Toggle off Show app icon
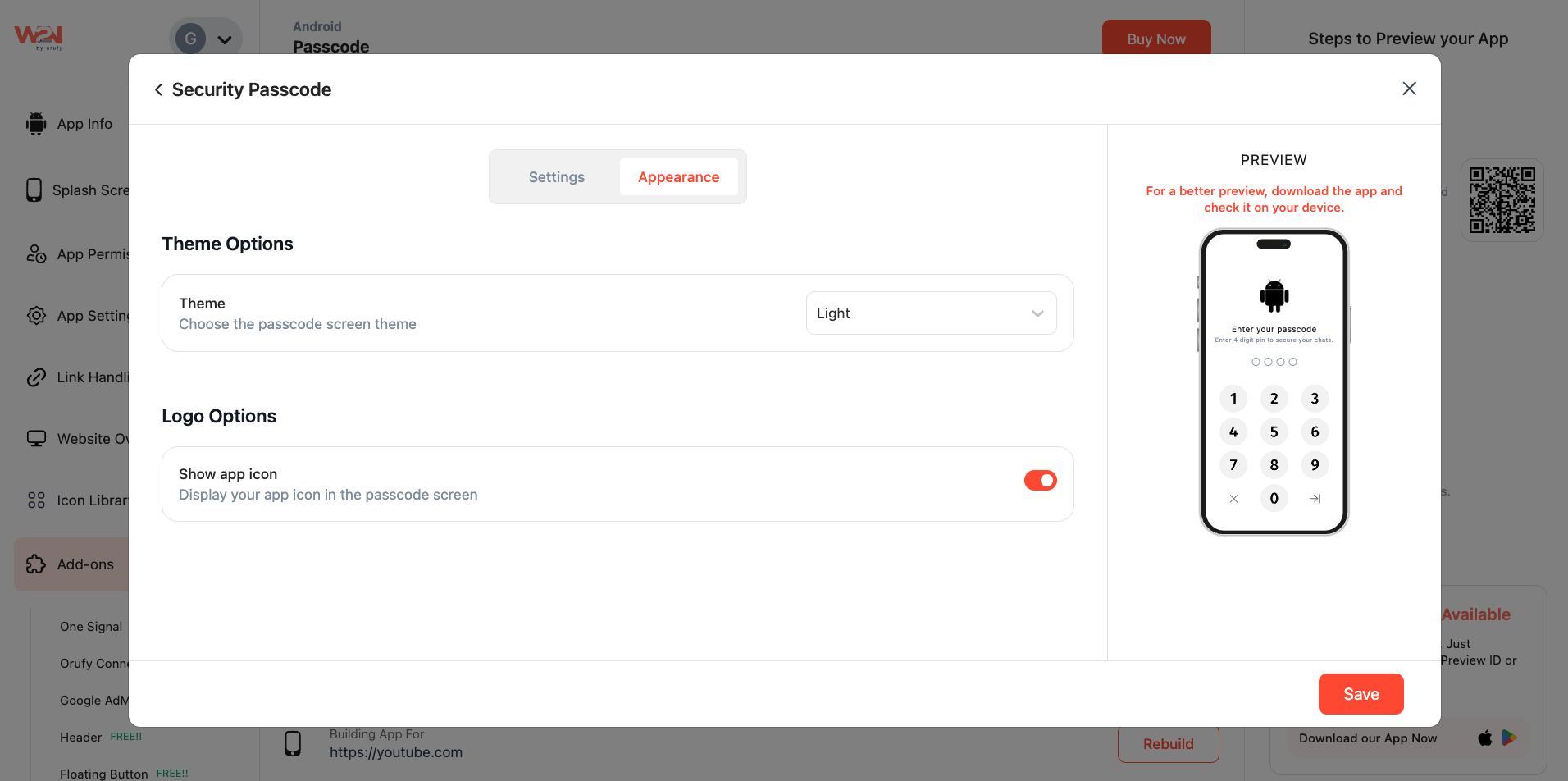Image resolution: width=1568 pixels, height=781 pixels. pyautogui.click(x=1040, y=480)
